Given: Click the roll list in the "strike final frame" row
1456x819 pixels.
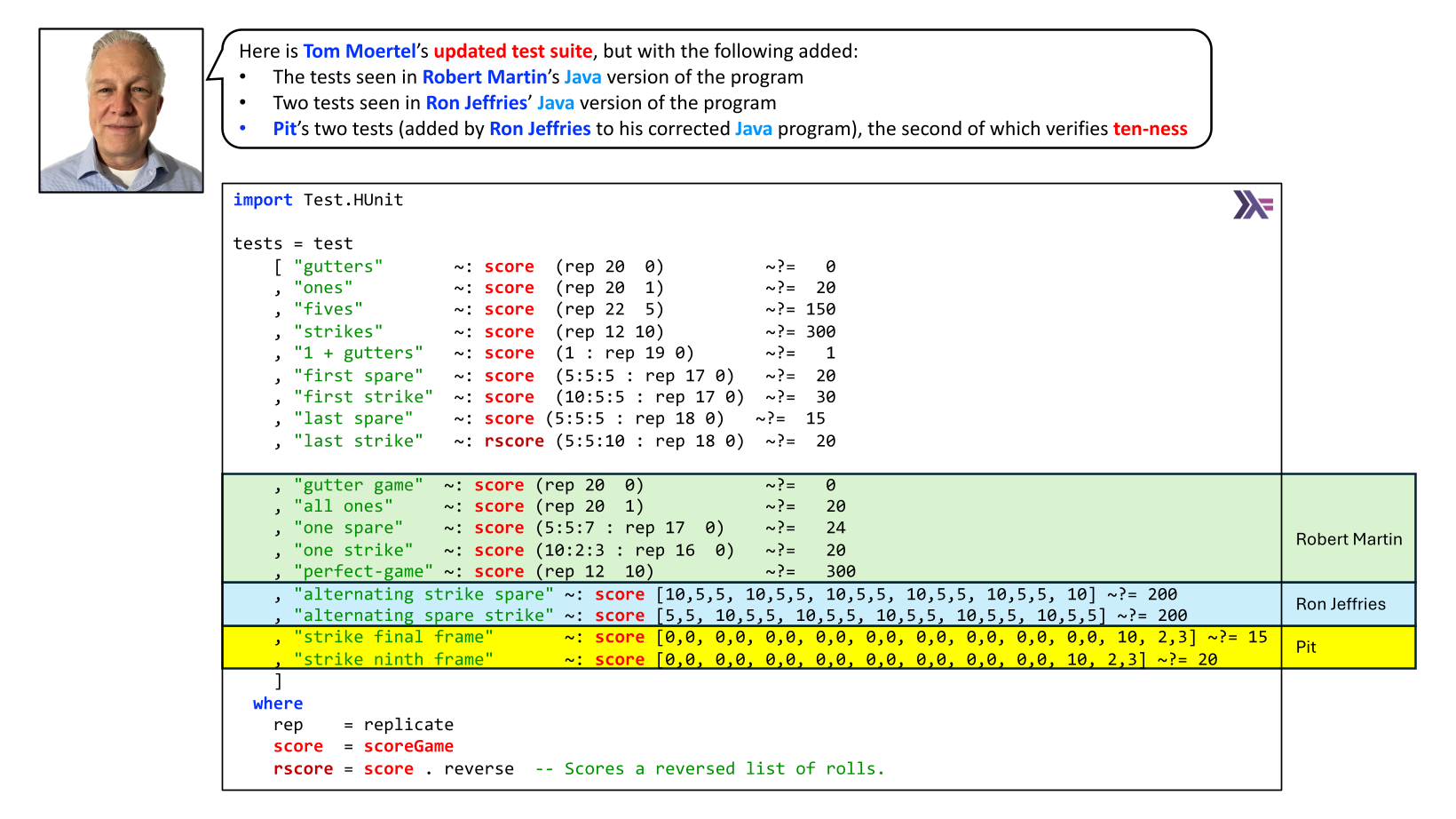Looking at the screenshot, I should [926, 637].
